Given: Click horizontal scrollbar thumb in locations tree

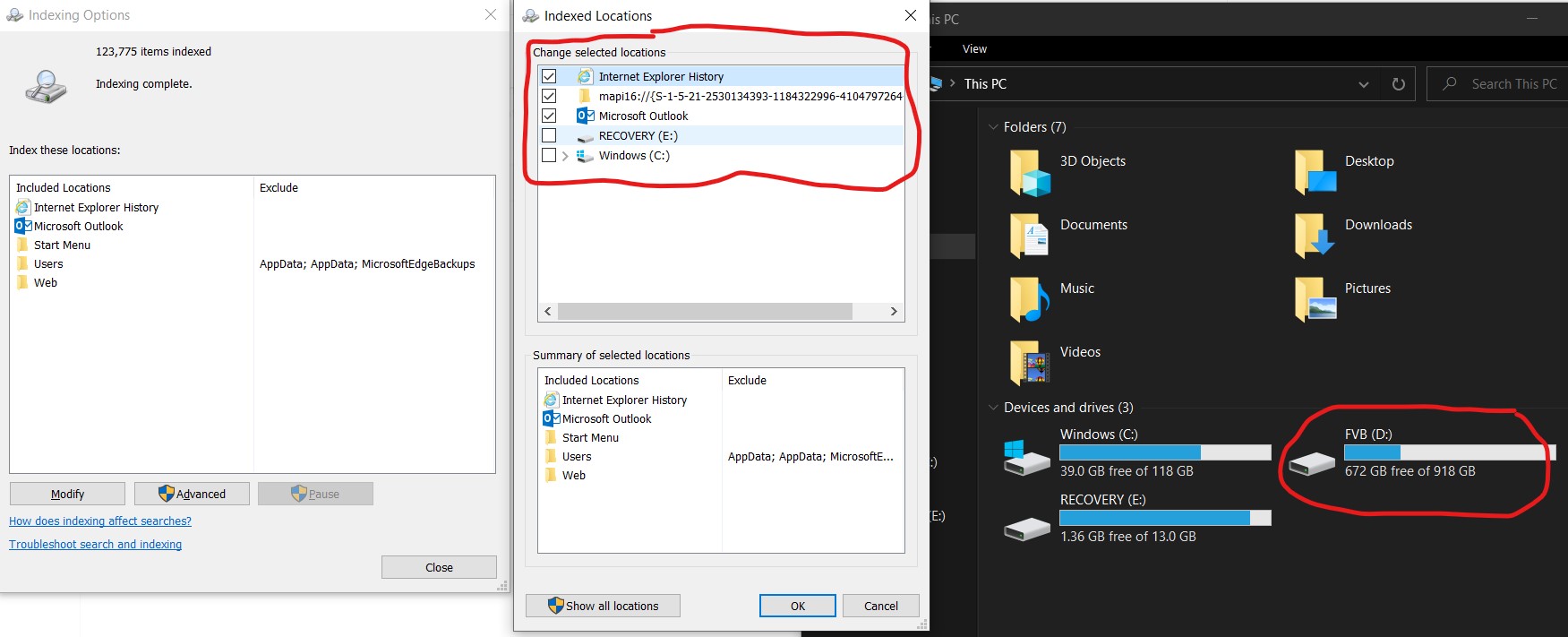Looking at the screenshot, I should 705,311.
